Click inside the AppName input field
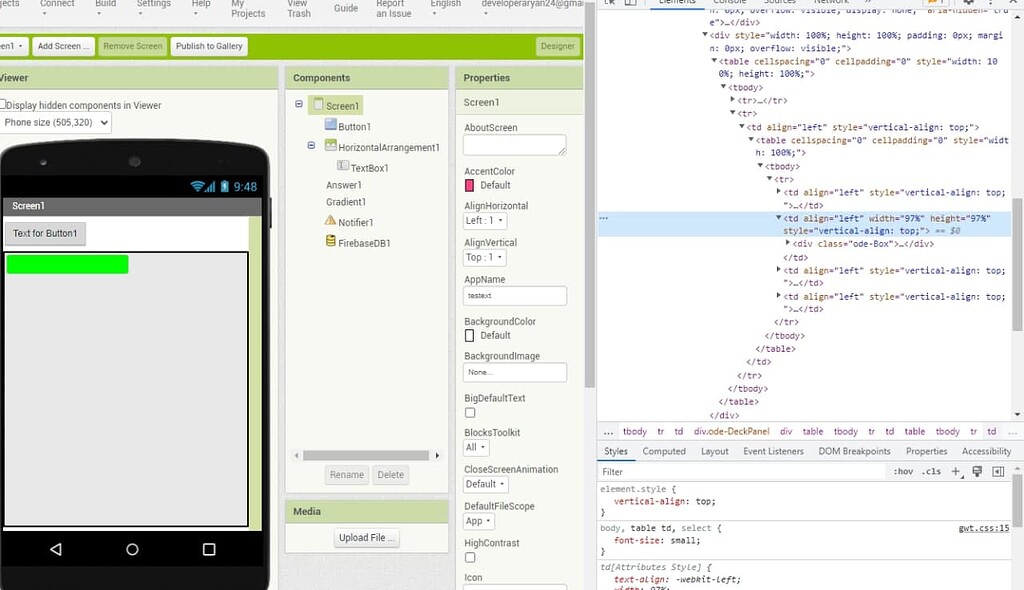This screenshot has height=590, width=1024. (x=515, y=295)
